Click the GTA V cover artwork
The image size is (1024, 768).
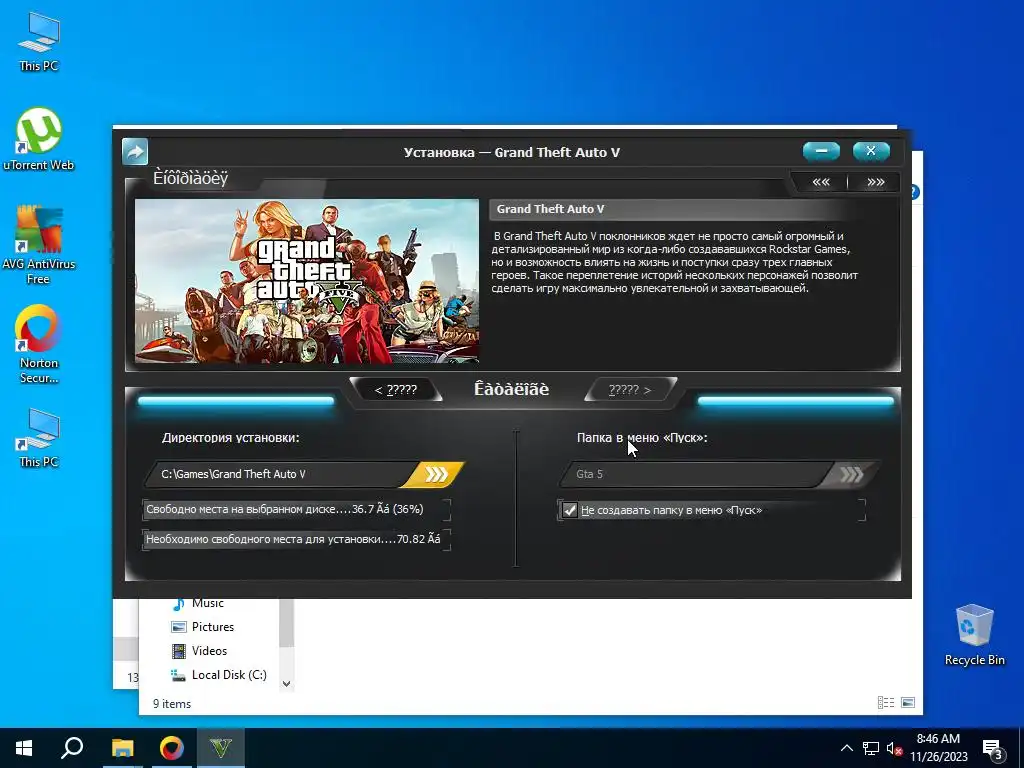tap(307, 281)
